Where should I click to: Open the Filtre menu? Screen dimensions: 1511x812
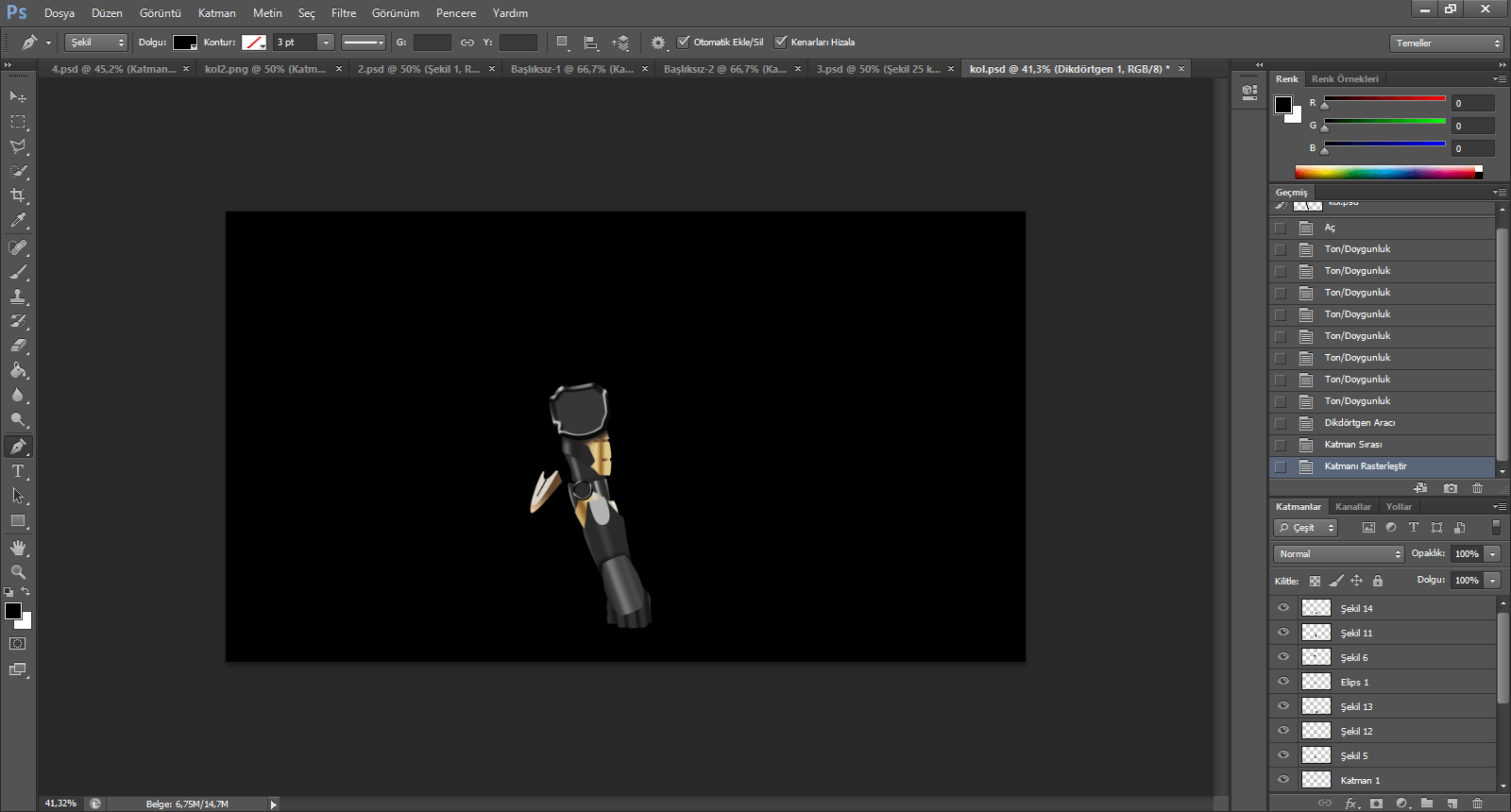[x=344, y=13]
